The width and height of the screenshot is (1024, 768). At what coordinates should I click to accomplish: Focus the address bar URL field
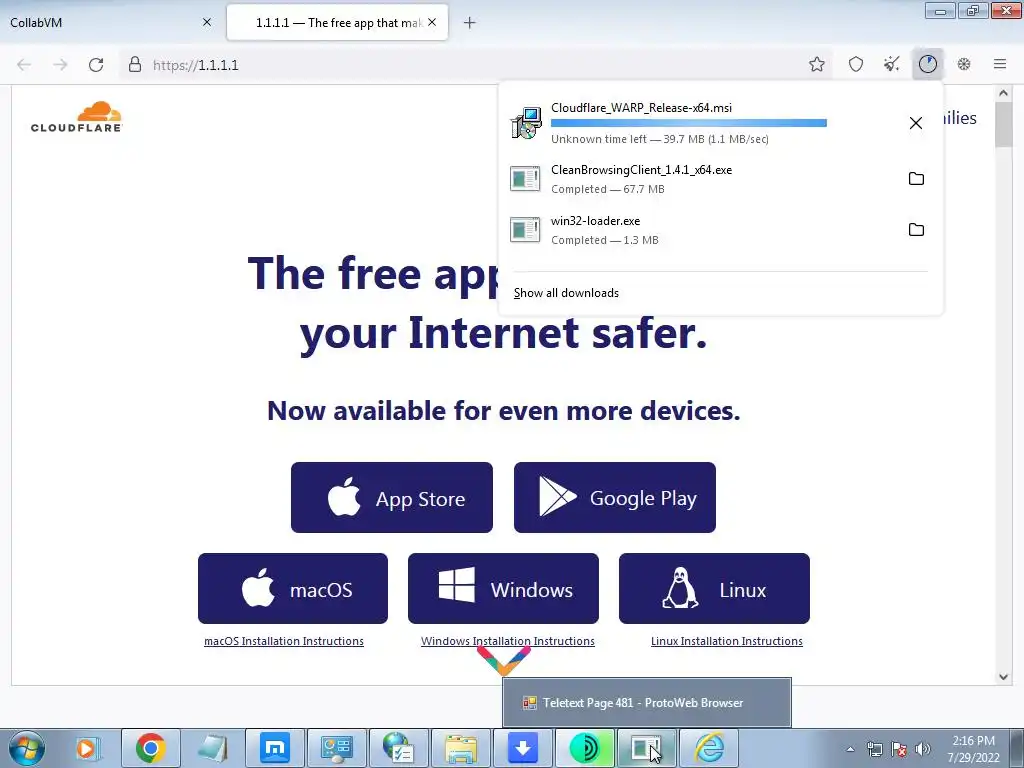pos(475,65)
